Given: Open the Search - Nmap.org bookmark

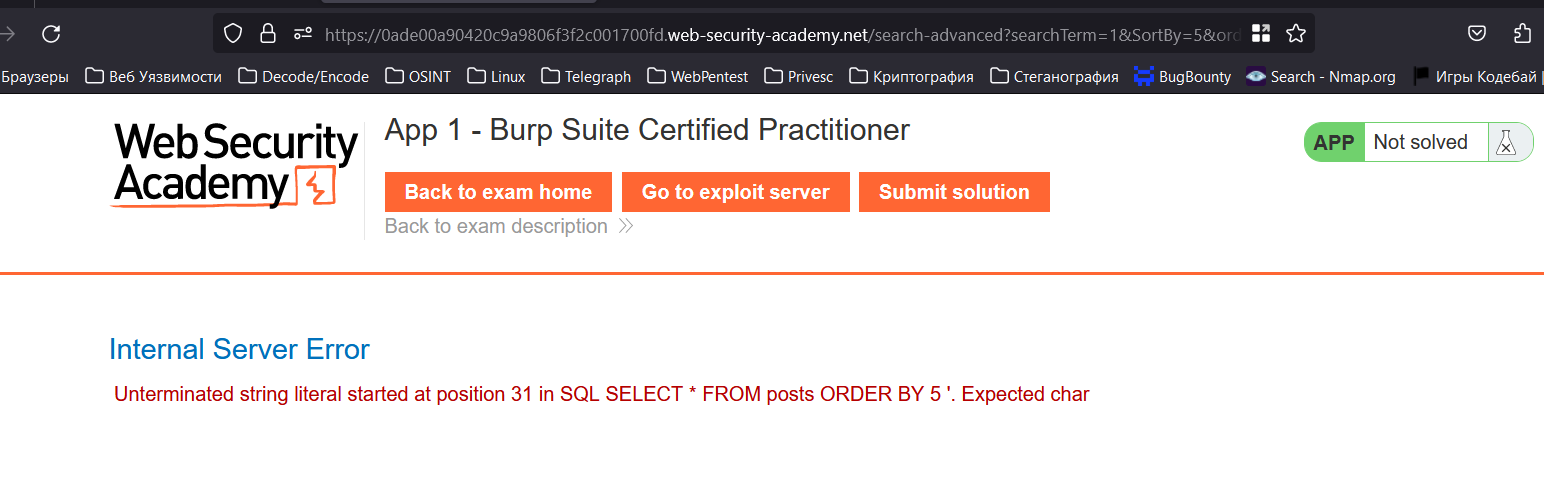Looking at the screenshot, I should click(x=1320, y=76).
